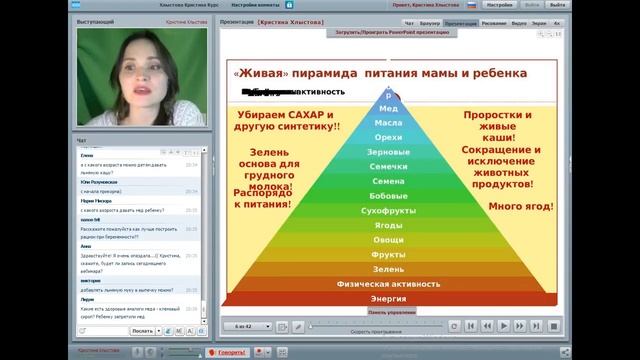This screenshot has height=360, width=640.
Task: Switch to the Браузер tab
Action: 430,23
